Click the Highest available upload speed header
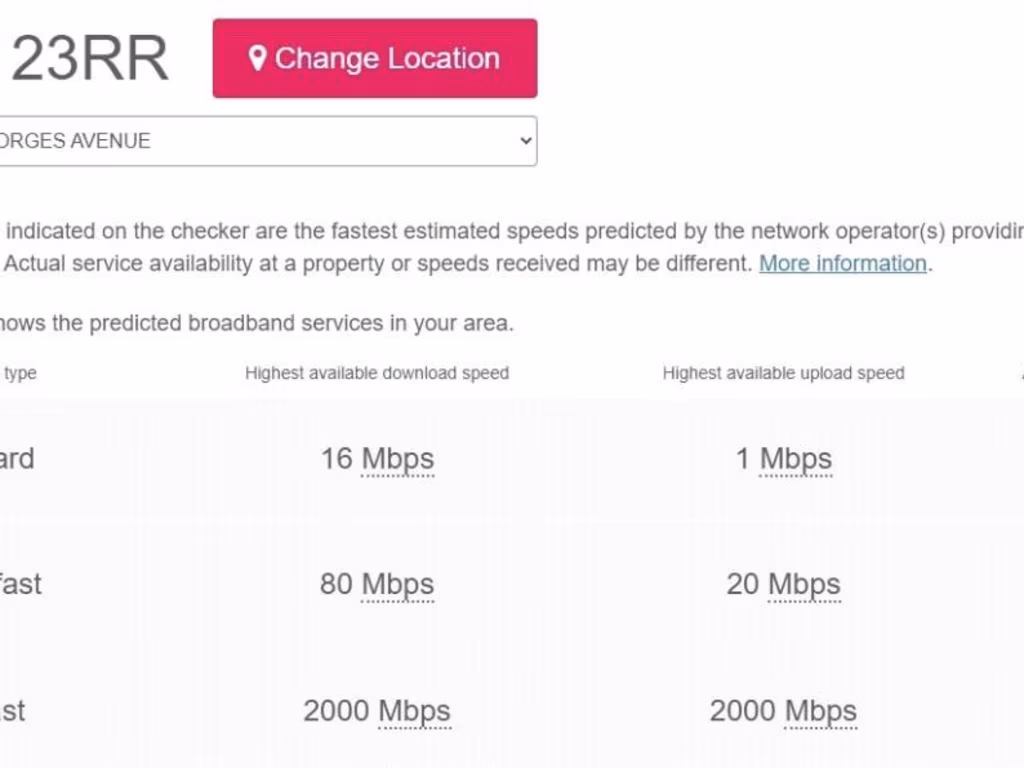The width and height of the screenshot is (1024, 768). [783, 373]
